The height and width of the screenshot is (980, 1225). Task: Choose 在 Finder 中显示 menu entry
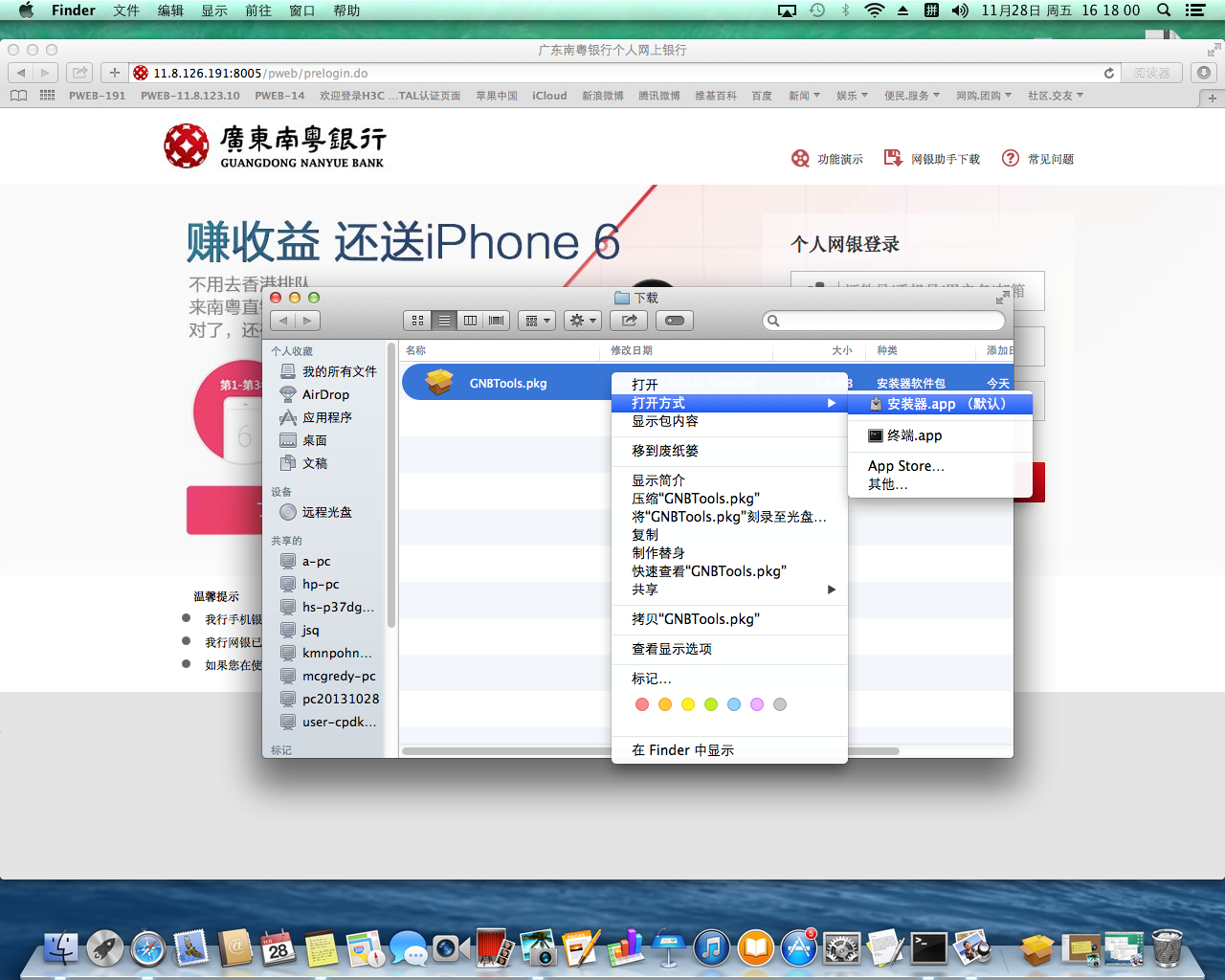pyautogui.click(x=729, y=750)
